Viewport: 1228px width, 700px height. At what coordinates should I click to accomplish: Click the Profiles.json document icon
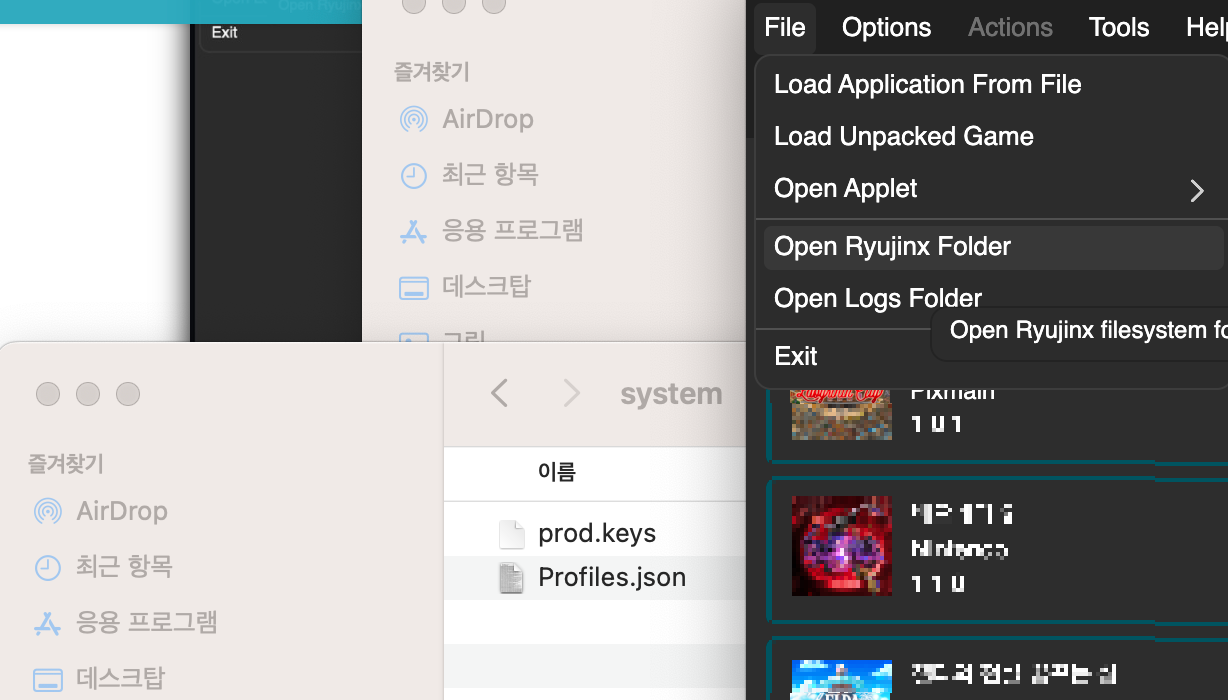[511, 578]
